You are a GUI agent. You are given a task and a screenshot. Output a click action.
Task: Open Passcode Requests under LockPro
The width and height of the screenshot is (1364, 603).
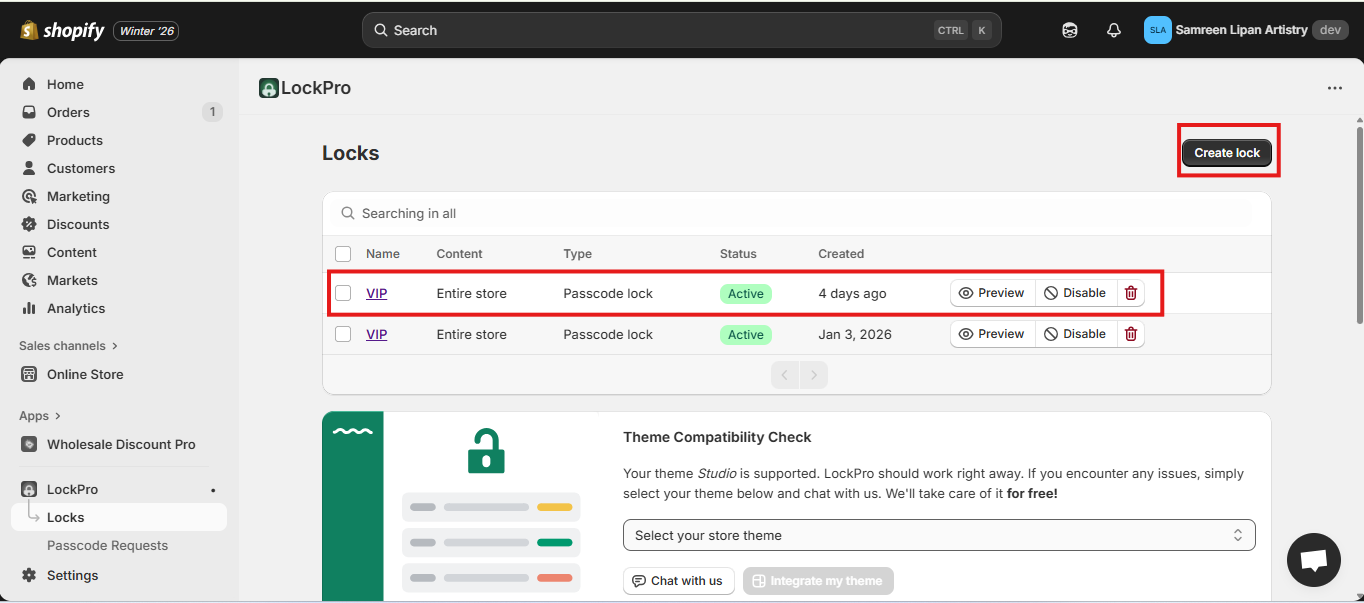[x=107, y=545]
